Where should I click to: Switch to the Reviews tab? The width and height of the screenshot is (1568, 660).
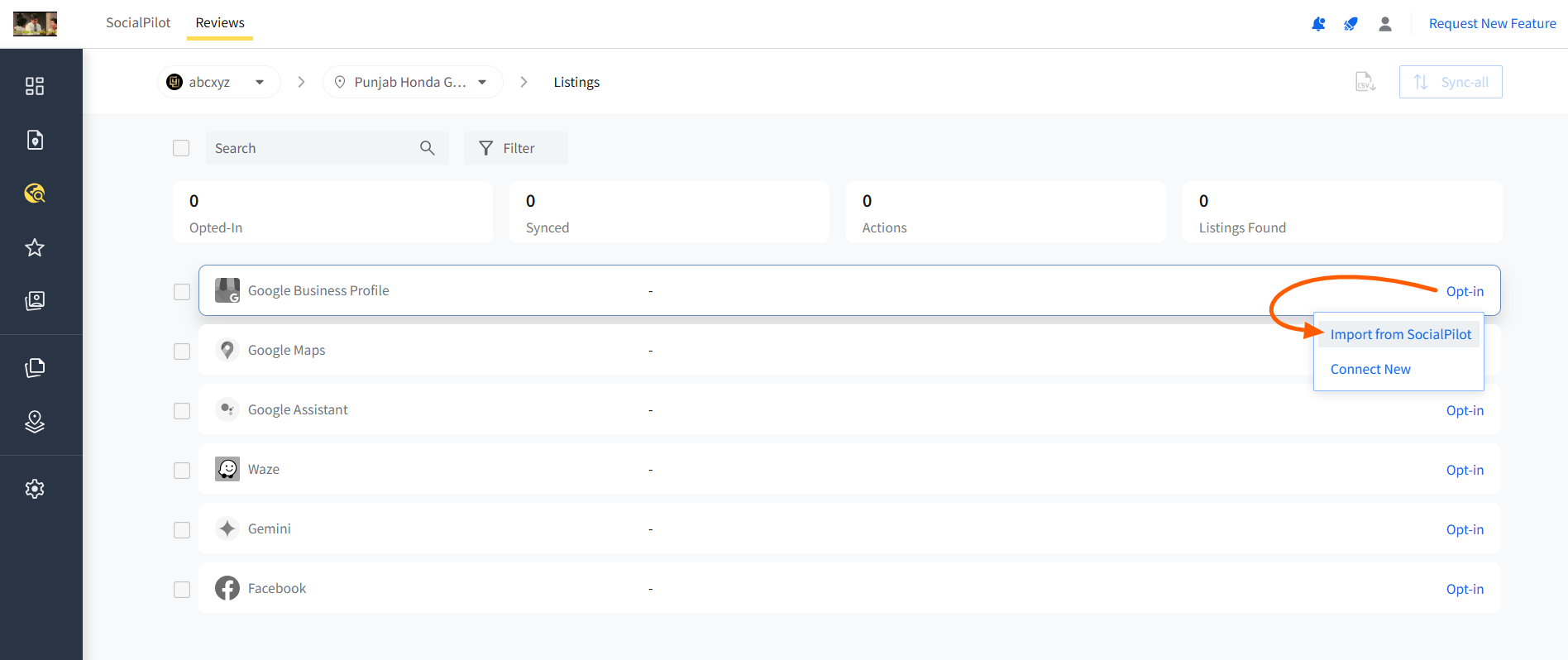[220, 23]
